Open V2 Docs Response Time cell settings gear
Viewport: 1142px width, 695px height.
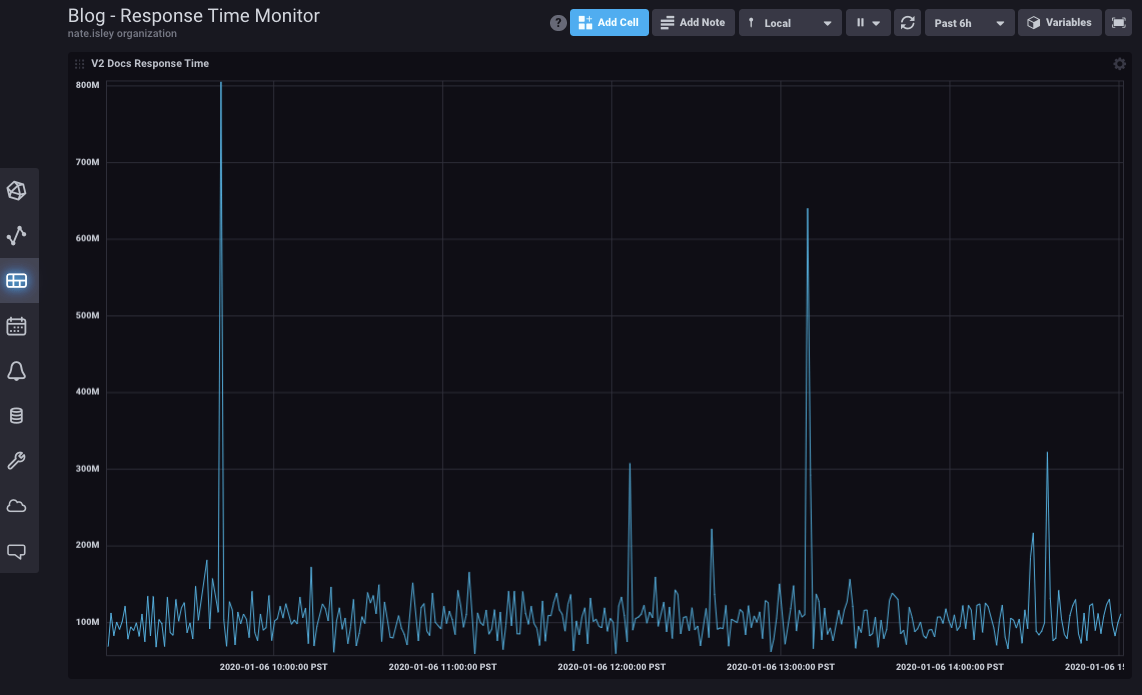pyautogui.click(x=1119, y=63)
